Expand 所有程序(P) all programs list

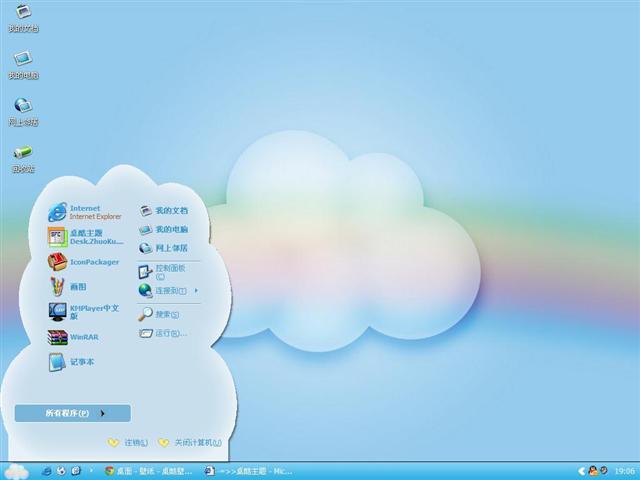(x=73, y=413)
